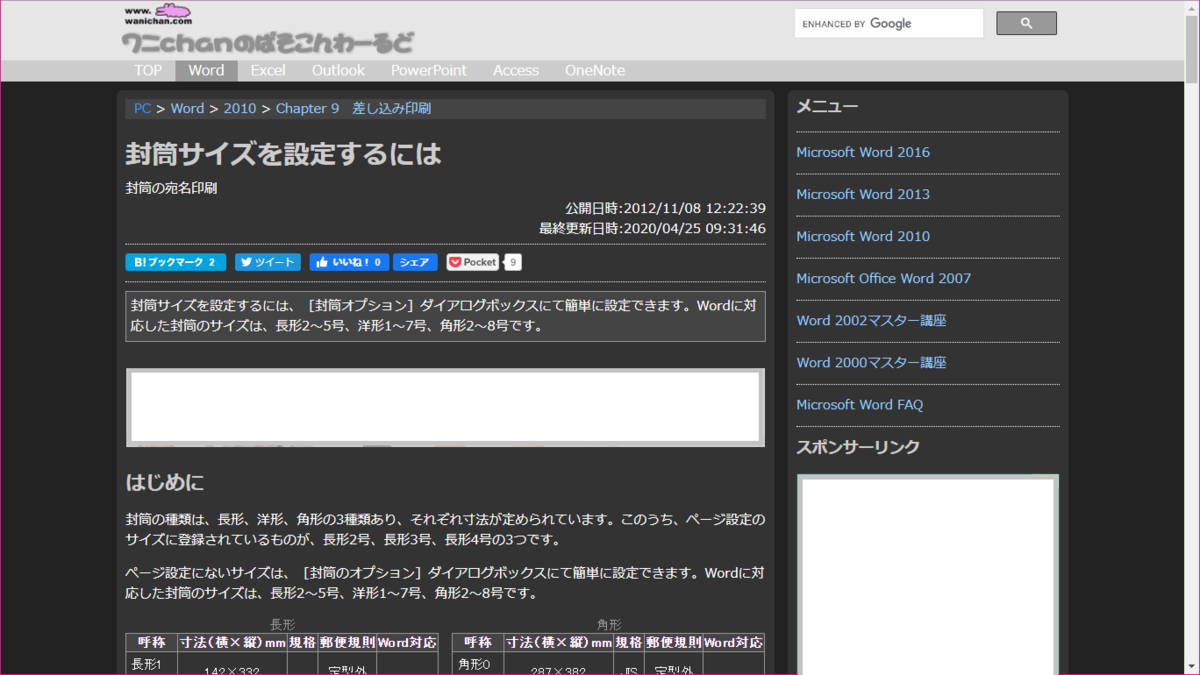Open Word 2002マスター講座 link
Viewport: 1200px width, 675px height.
[x=871, y=320]
